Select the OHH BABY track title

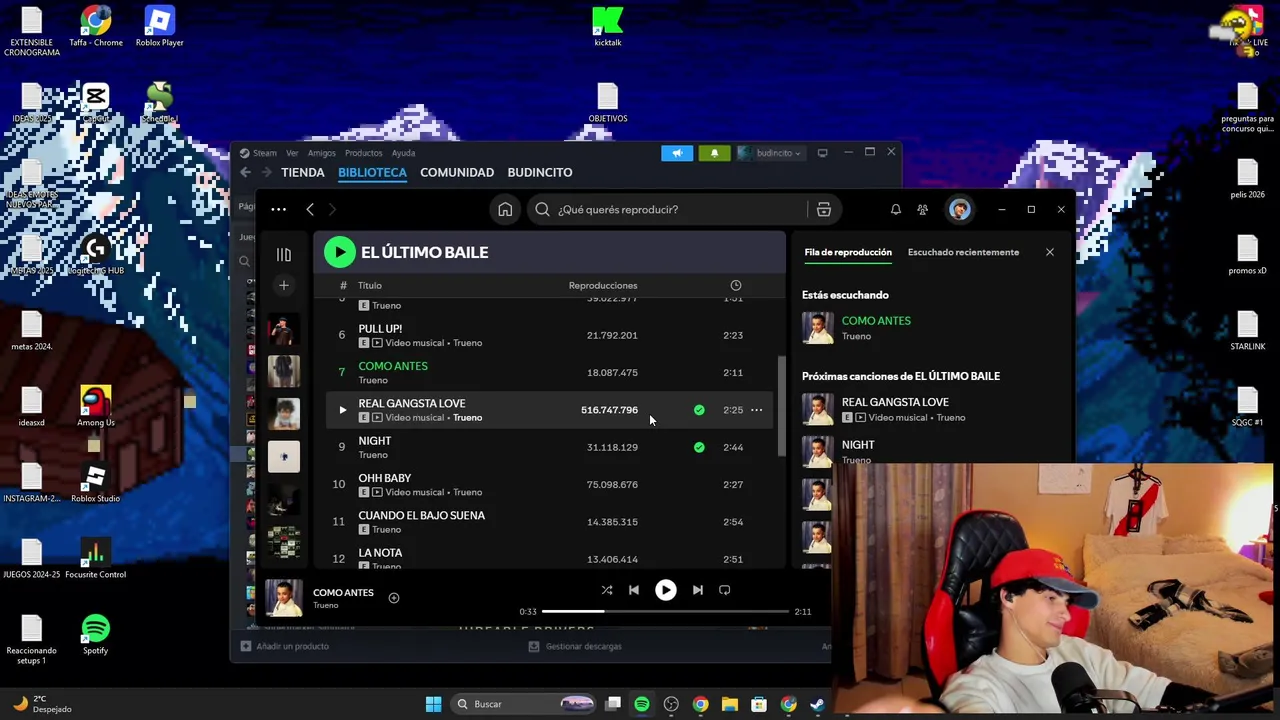tap(385, 478)
